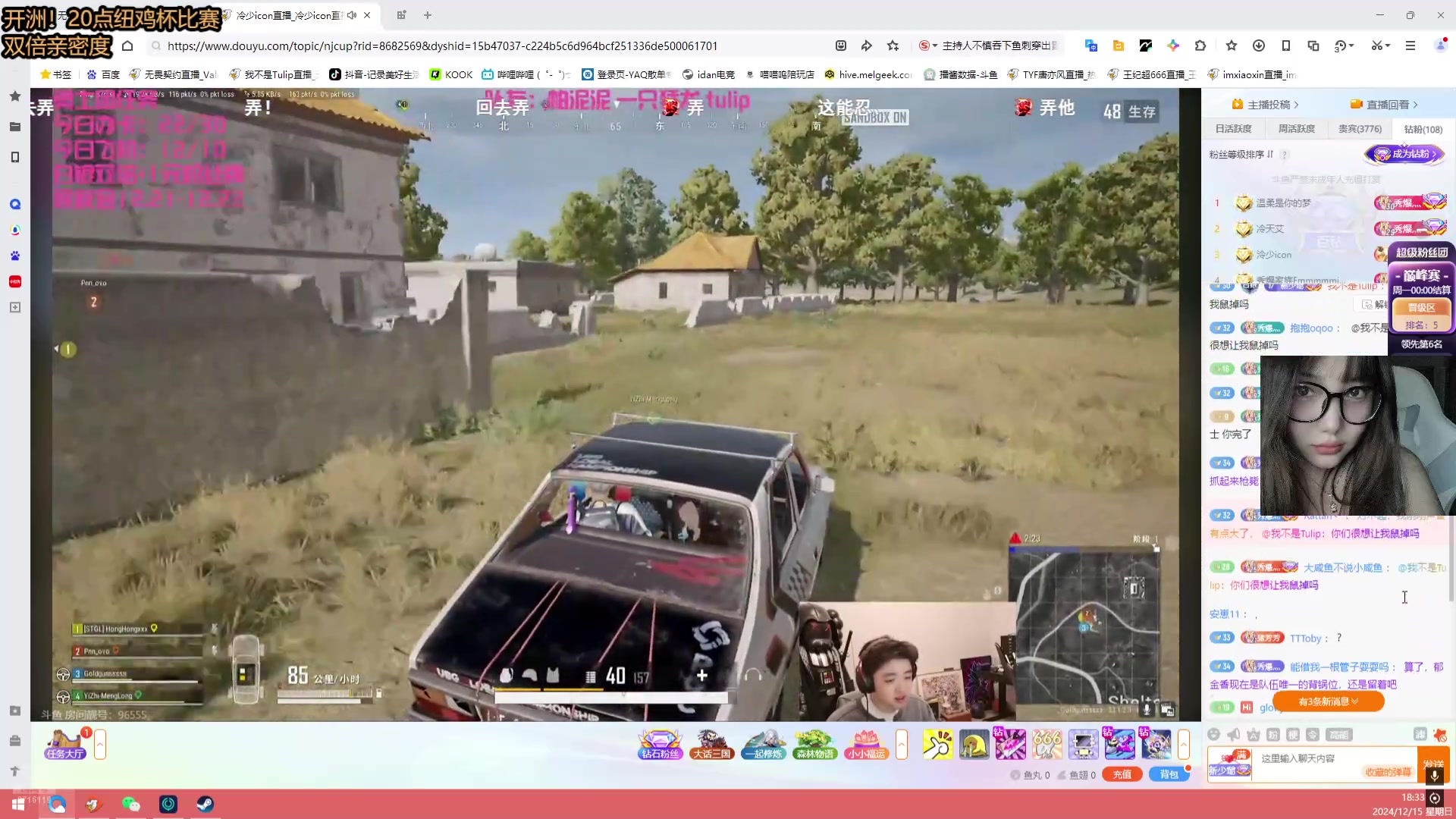Click the translate icon in browser toolbar
This screenshot has height=819, width=1456.
coord(1091,45)
